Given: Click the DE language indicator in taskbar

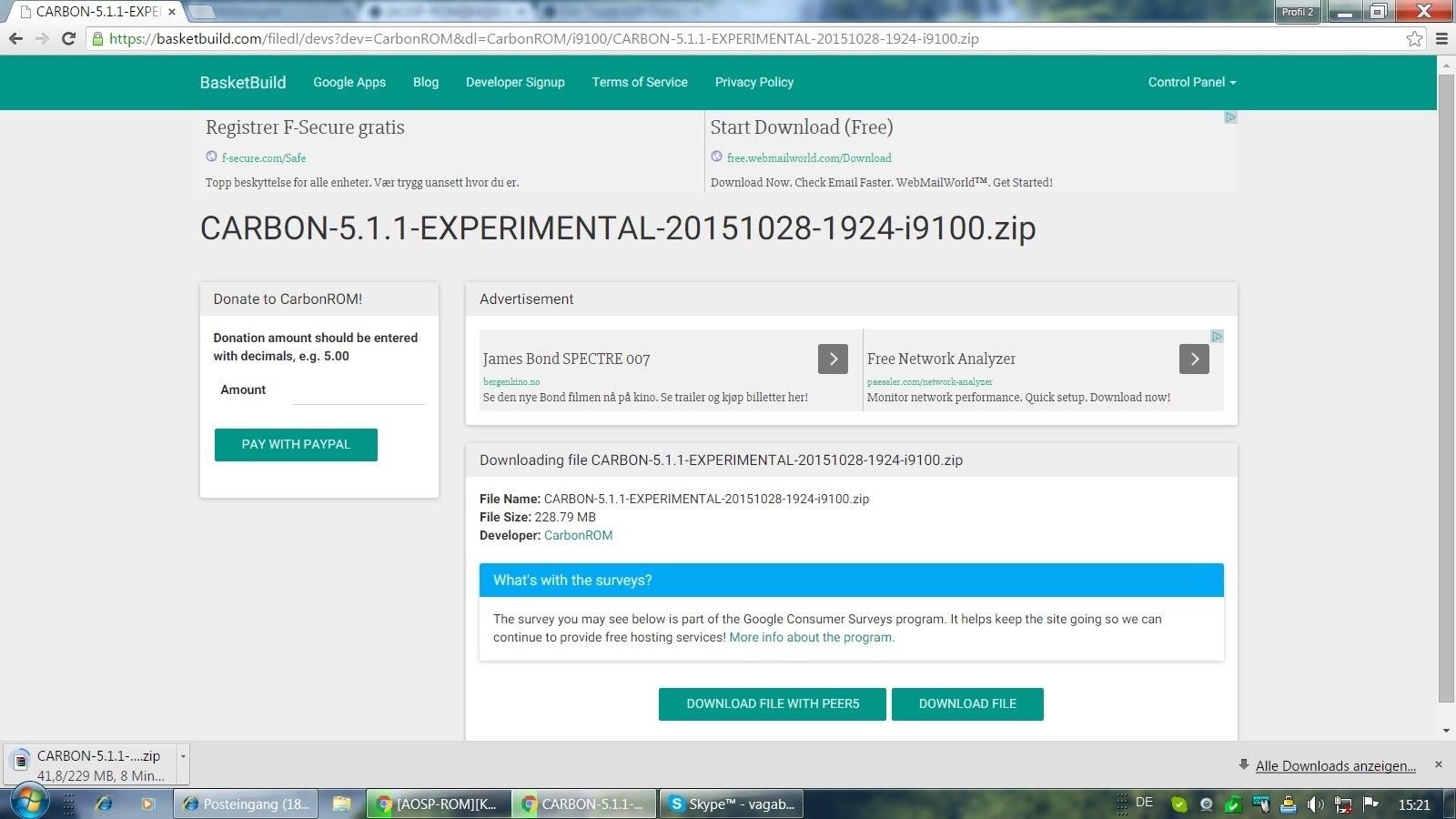Looking at the screenshot, I should [x=1144, y=803].
